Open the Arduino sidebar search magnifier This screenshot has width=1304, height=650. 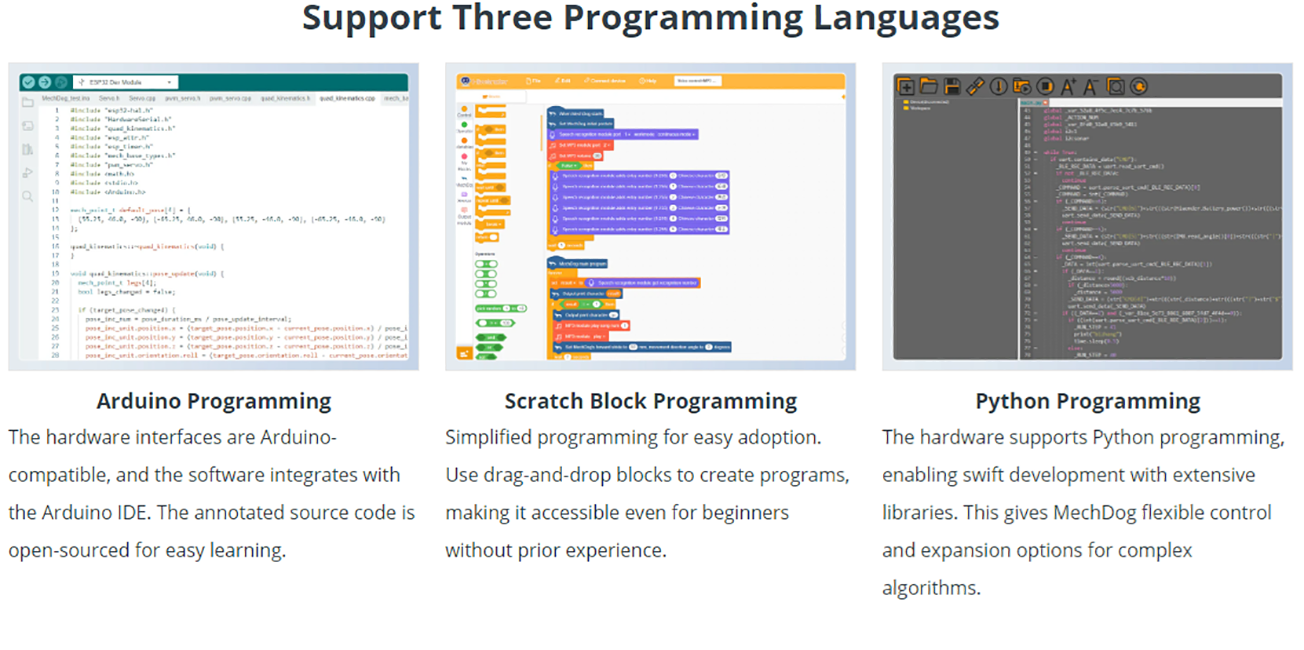(x=28, y=197)
